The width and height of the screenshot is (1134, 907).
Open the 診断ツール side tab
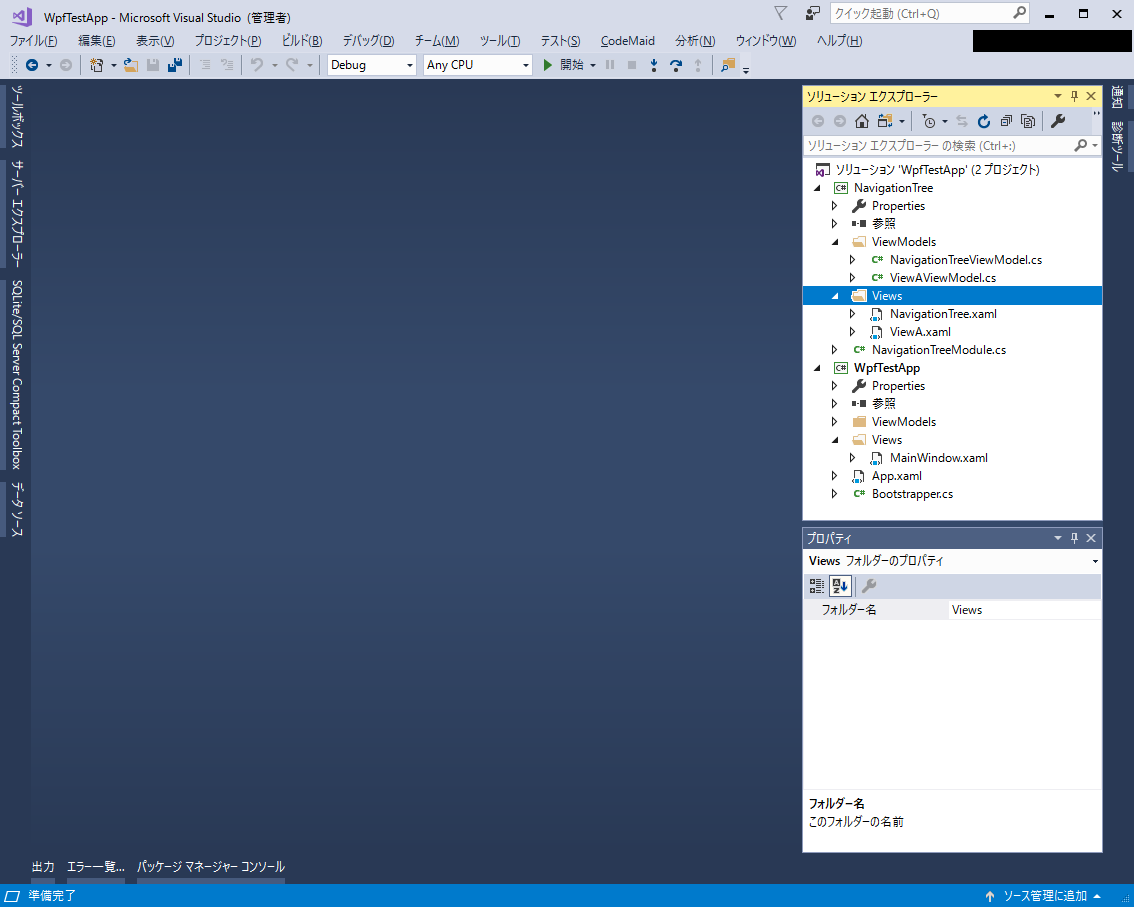point(1117,147)
